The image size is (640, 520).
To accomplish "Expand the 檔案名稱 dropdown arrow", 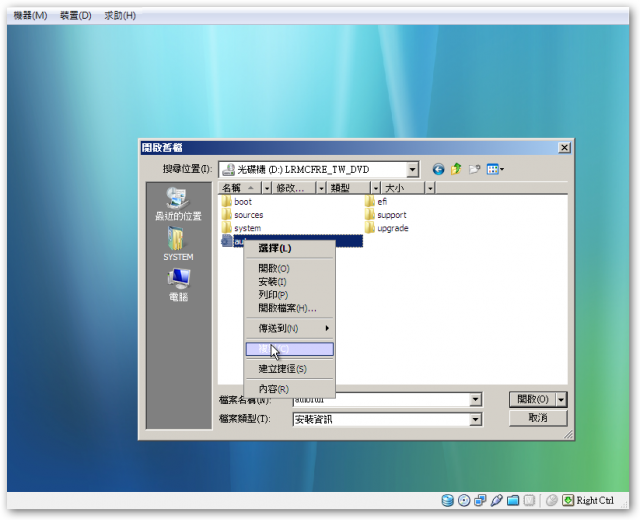I will [476, 400].
